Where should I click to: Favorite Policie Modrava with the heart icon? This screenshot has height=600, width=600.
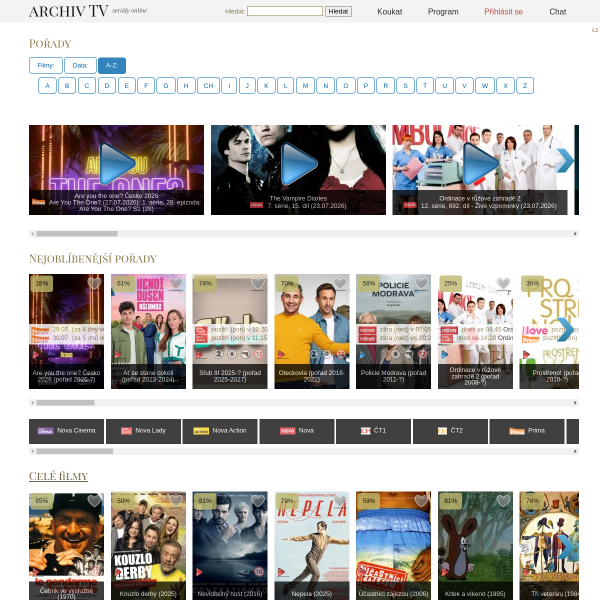click(x=421, y=284)
